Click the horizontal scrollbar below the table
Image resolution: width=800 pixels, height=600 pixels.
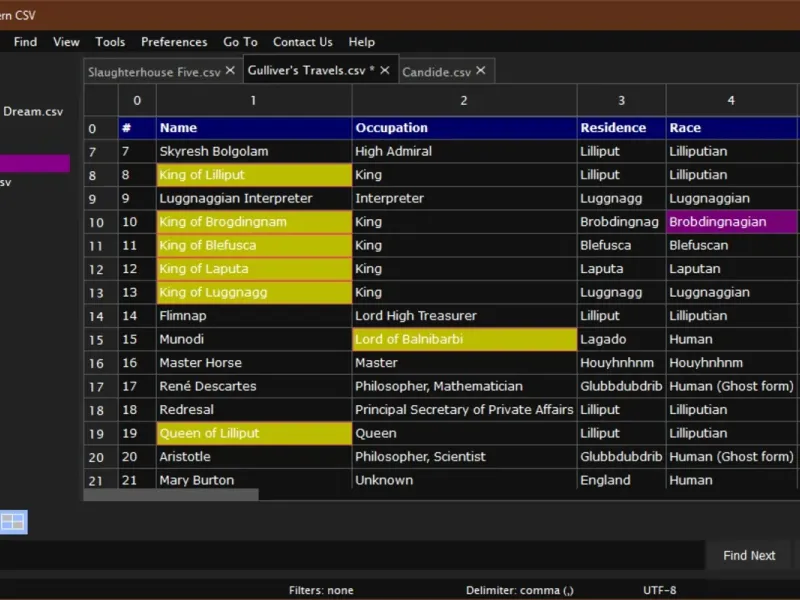click(x=170, y=494)
